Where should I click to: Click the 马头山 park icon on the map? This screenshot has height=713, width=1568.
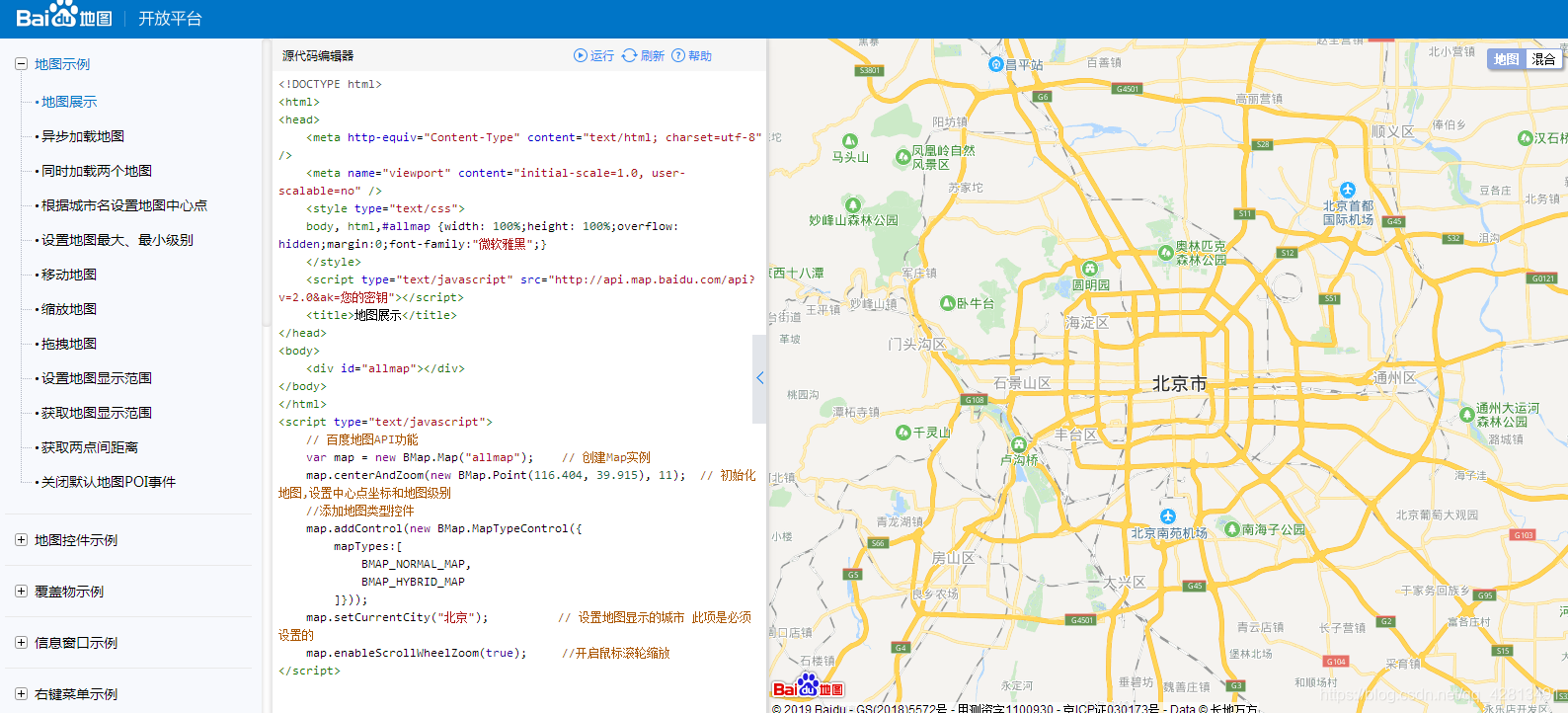(x=850, y=141)
